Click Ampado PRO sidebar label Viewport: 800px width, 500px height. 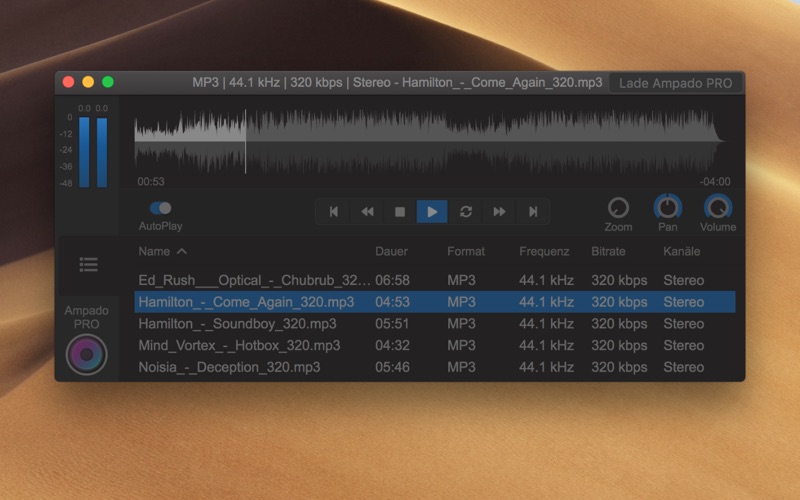pos(86,317)
